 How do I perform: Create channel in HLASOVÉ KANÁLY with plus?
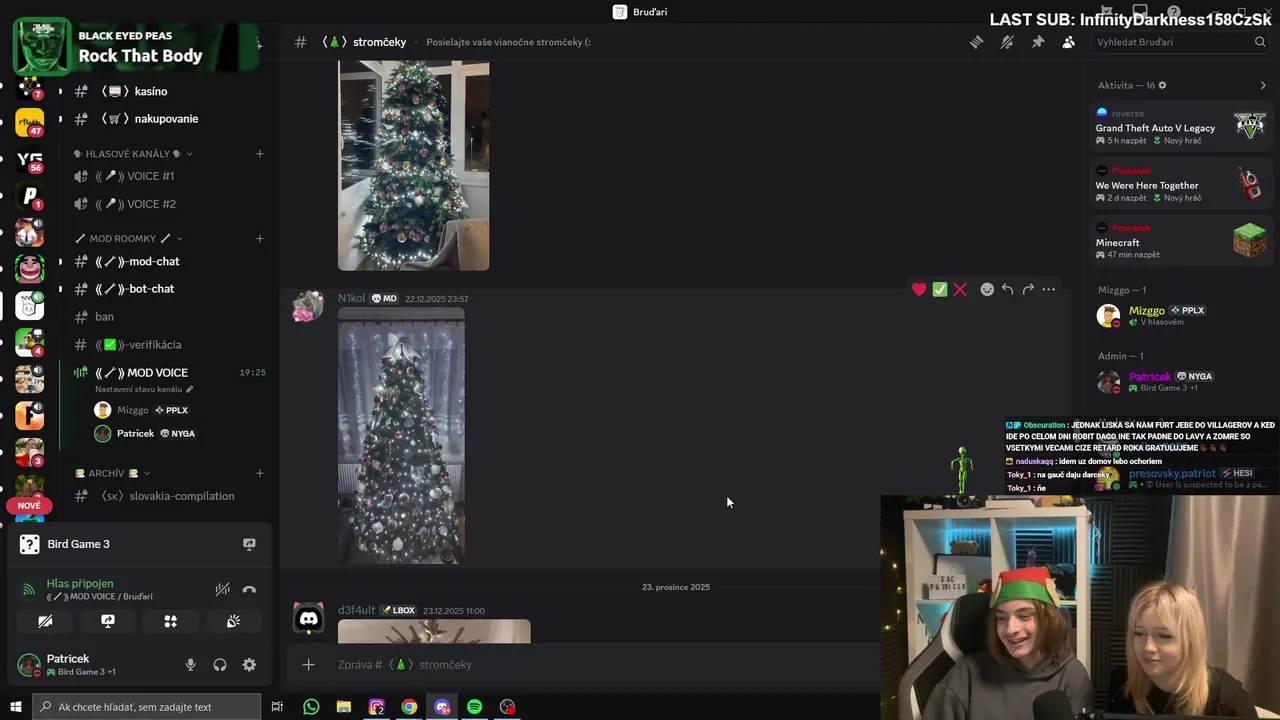click(x=259, y=154)
